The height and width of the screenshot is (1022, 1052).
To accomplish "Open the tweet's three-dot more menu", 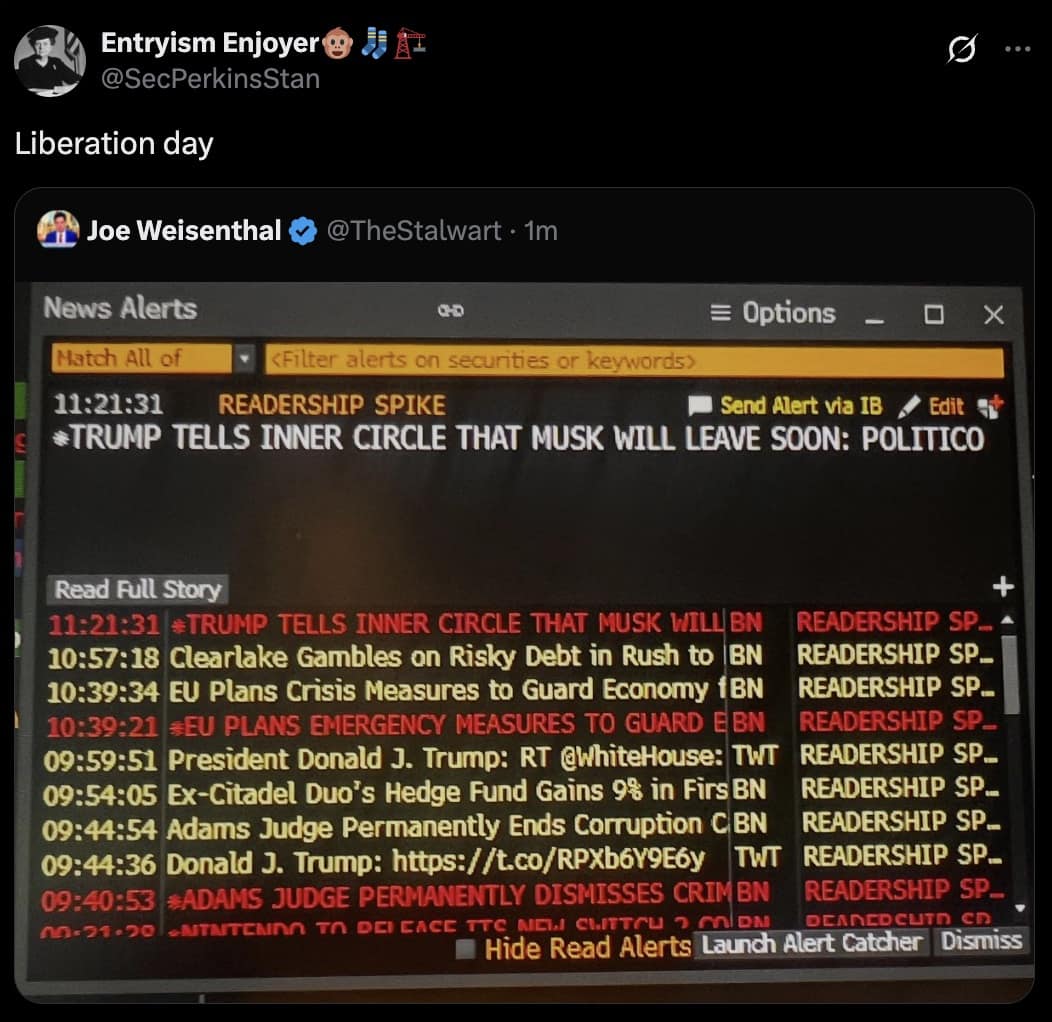I will [x=1017, y=48].
